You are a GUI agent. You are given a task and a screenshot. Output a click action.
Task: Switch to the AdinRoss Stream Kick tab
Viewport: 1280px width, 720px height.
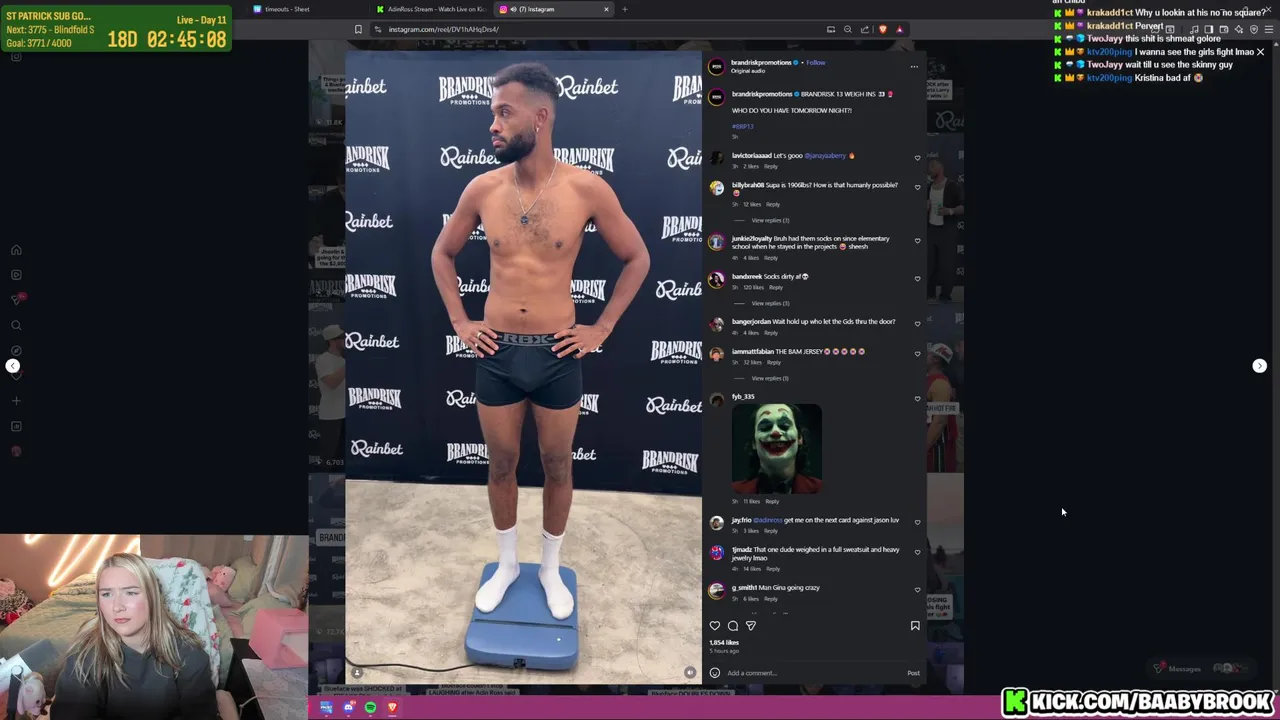coord(433,9)
